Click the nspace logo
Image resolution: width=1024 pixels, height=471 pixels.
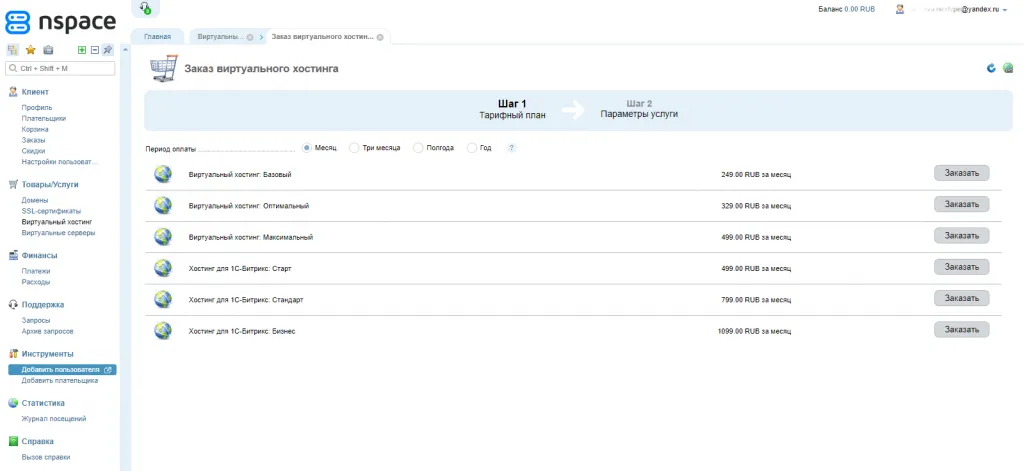60,22
